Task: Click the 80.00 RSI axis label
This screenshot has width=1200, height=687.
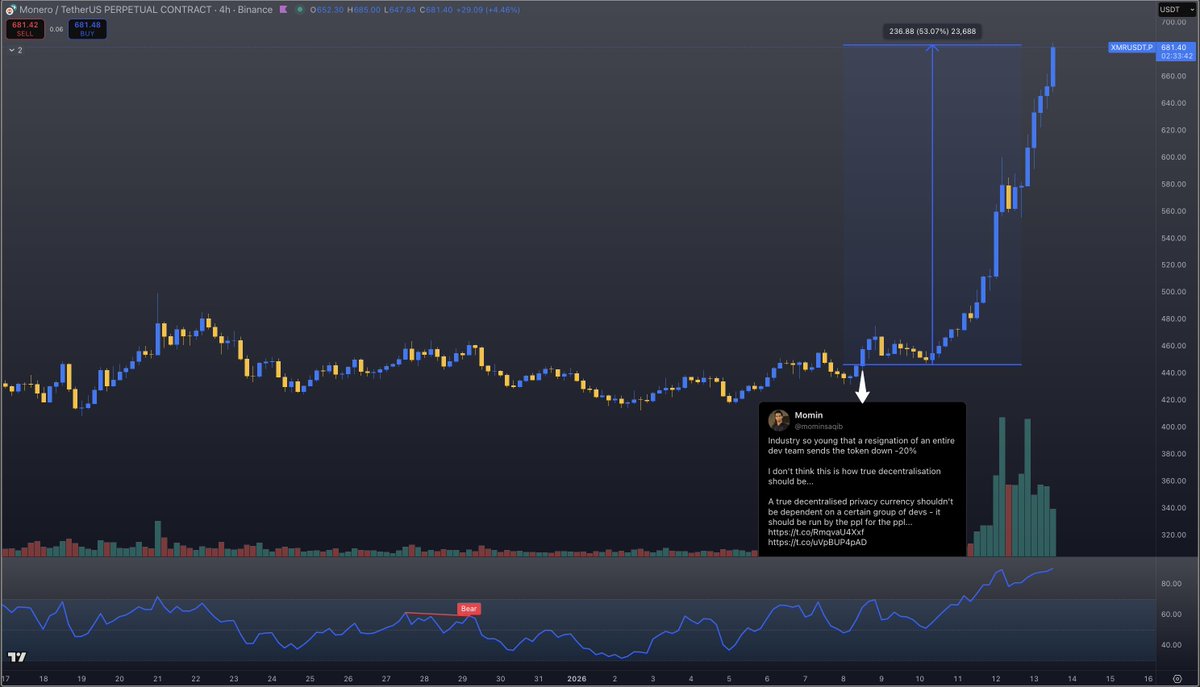Action: coord(1171,583)
